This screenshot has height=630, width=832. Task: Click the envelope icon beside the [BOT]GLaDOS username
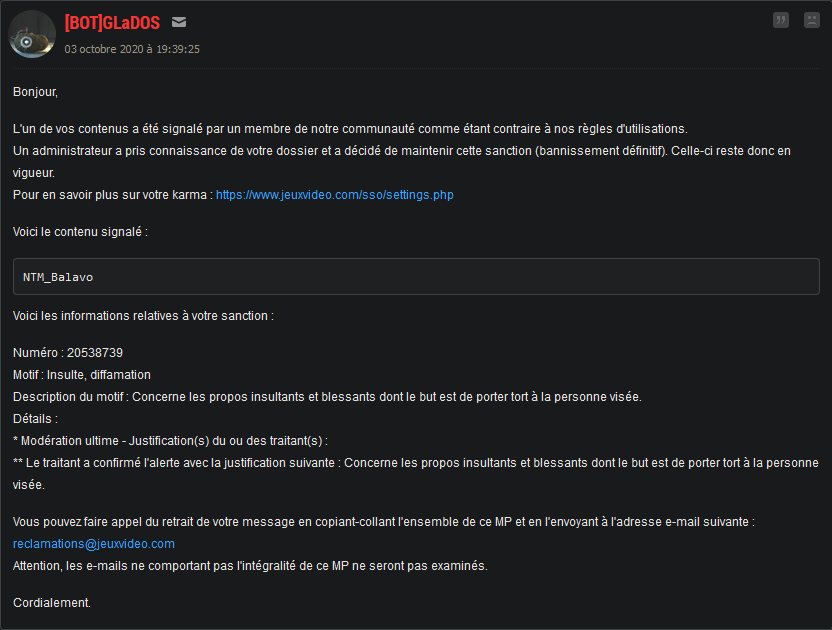point(179,22)
